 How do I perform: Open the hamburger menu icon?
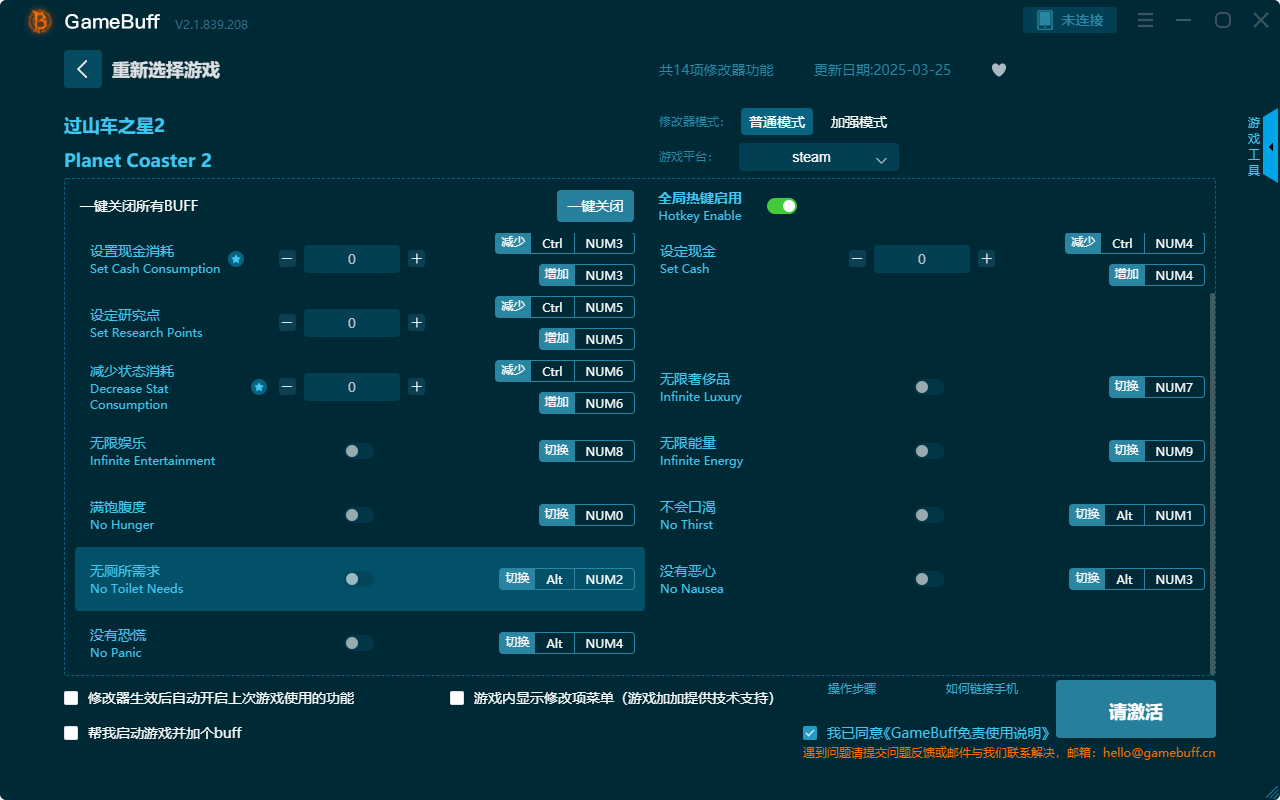(x=1145, y=20)
